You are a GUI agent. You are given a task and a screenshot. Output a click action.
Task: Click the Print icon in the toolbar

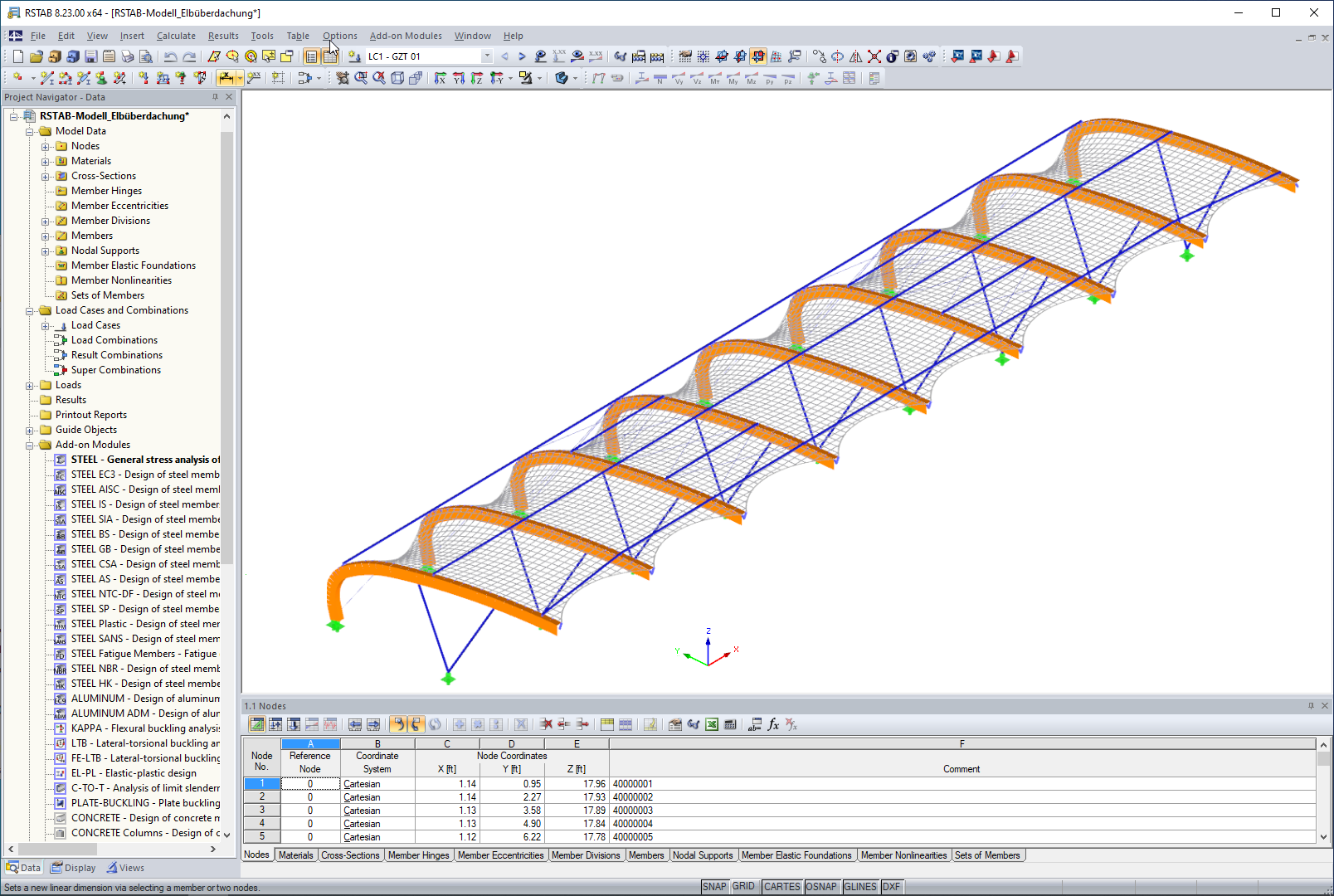(127, 56)
